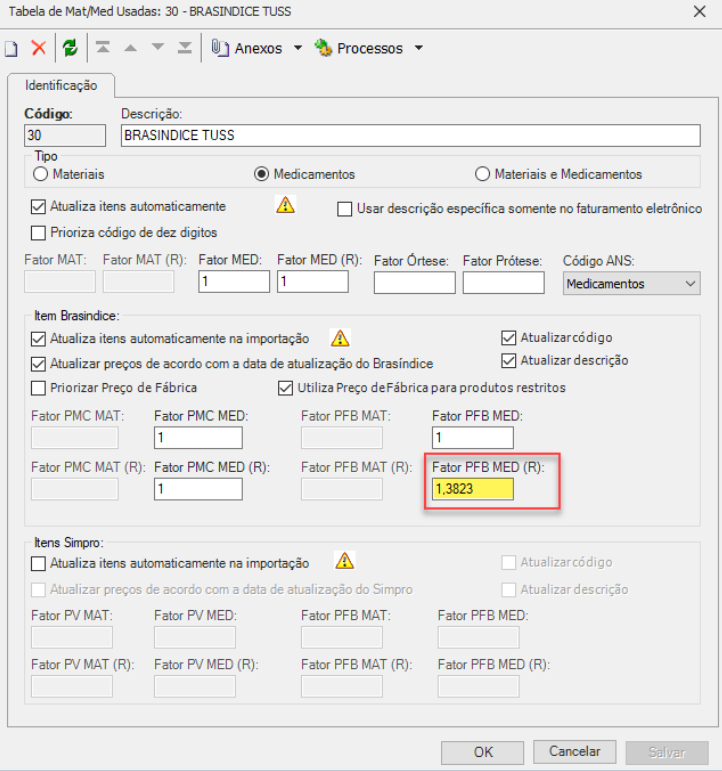Go to first record arrow icon

(x=103, y=48)
